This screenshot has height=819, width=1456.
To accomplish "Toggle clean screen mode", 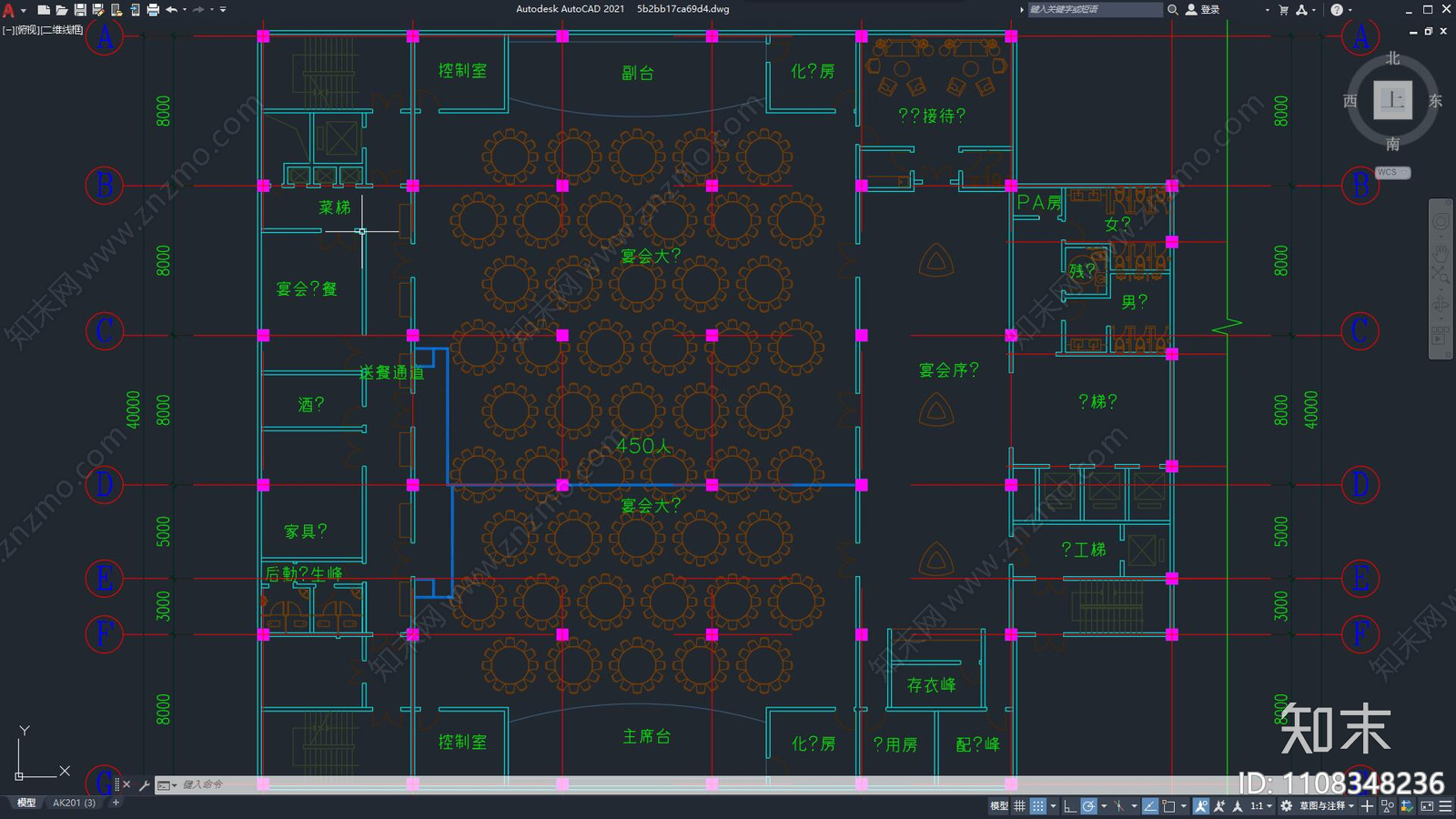I will point(1427,806).
